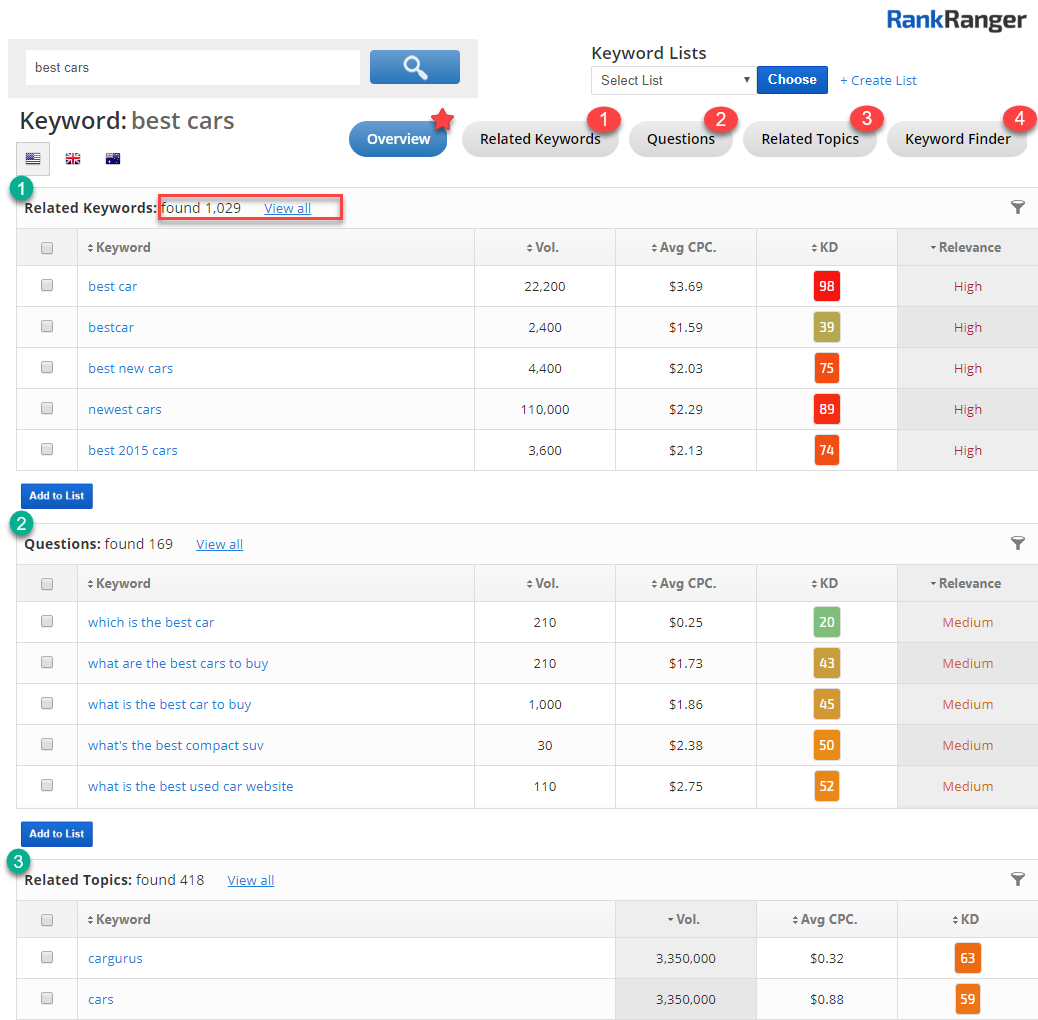
Task: Open filter for Questions table
Action: click(1018, 543)
